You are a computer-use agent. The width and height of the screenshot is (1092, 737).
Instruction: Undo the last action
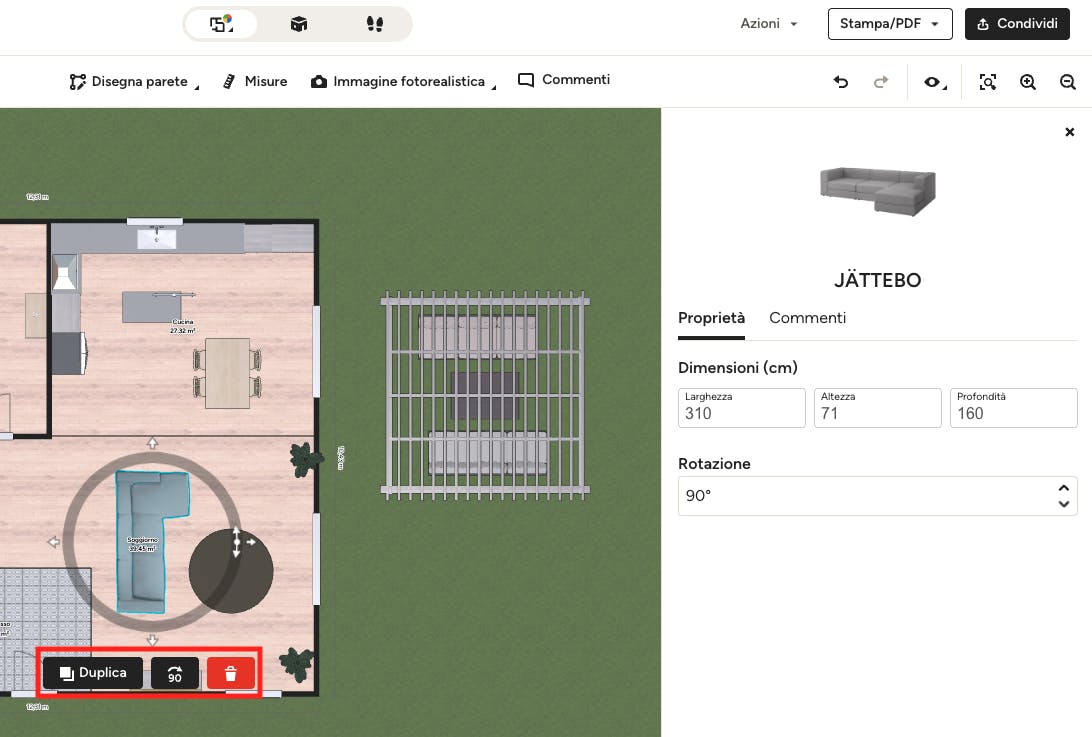pyautogui.click(x=841, y=82)
